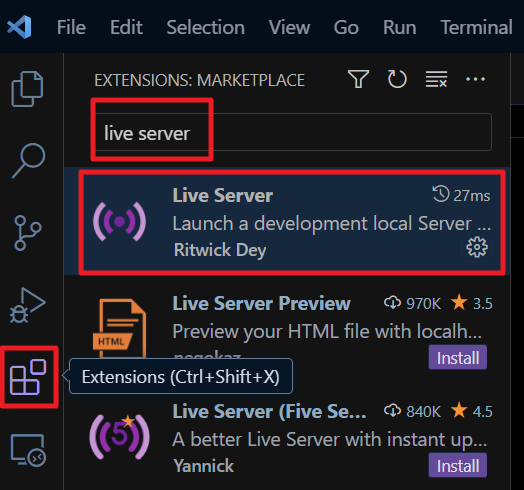Click the VS Code logo icon
The height and width of the screenshot is (490, 524).
point(19,27)
